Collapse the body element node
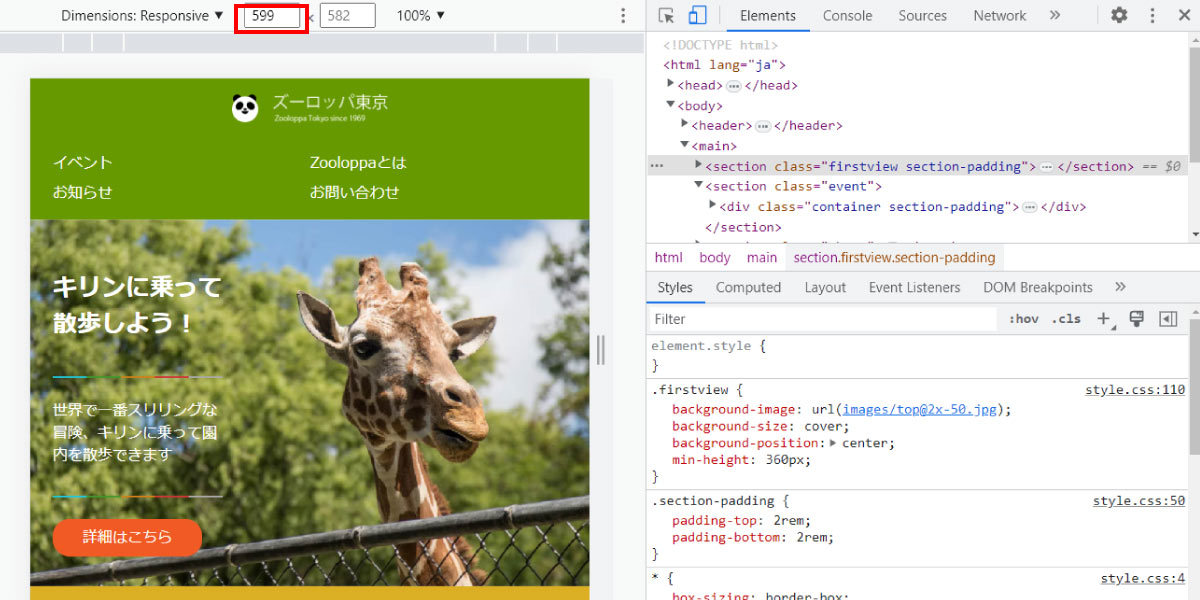This screenshot has width=1200, height=600. click(x=671, y=105)
